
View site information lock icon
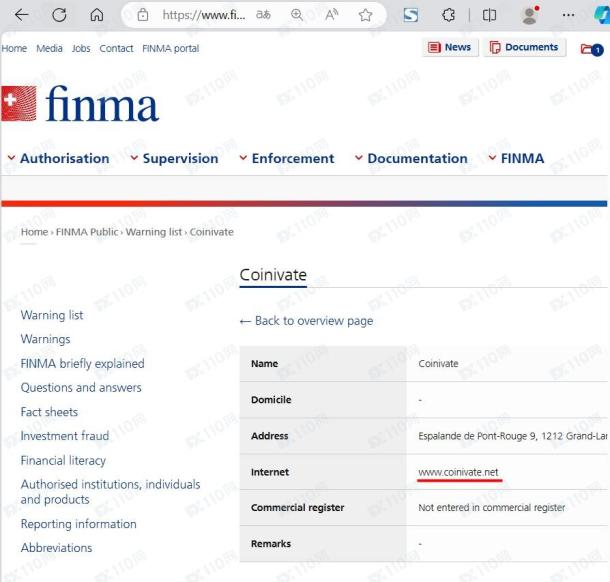tap(143, 15)
